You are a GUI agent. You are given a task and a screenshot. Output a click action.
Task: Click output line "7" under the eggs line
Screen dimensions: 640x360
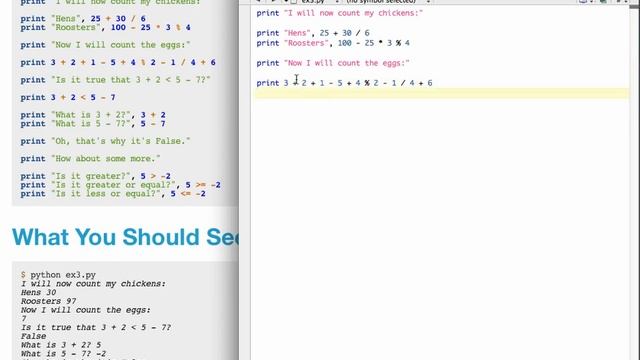(x=24, y=319)
